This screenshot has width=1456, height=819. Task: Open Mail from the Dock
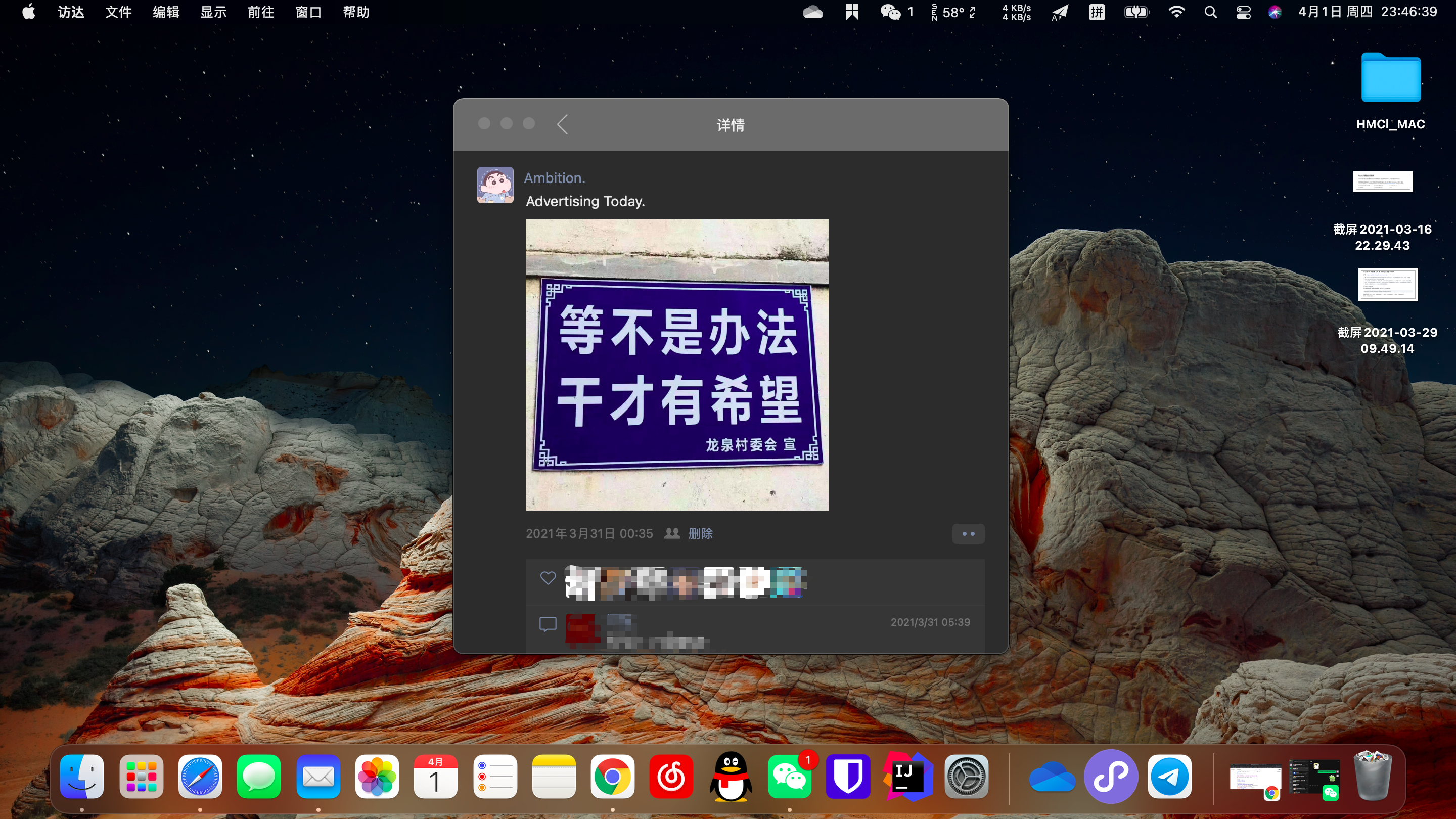pyautogui.click(x=318, y=776)
